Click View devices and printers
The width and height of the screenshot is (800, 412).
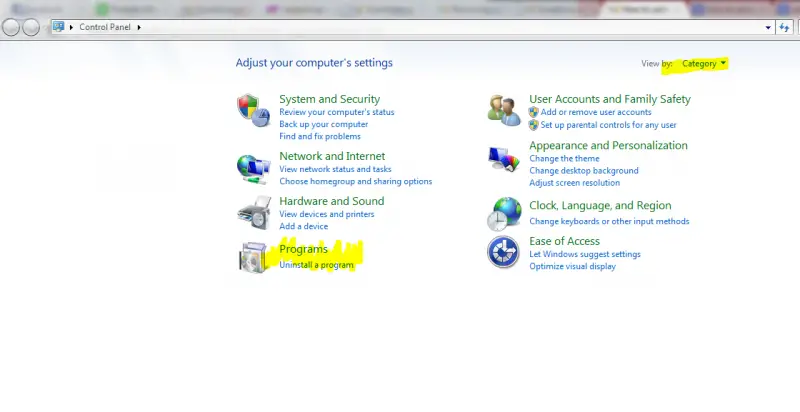327,214
